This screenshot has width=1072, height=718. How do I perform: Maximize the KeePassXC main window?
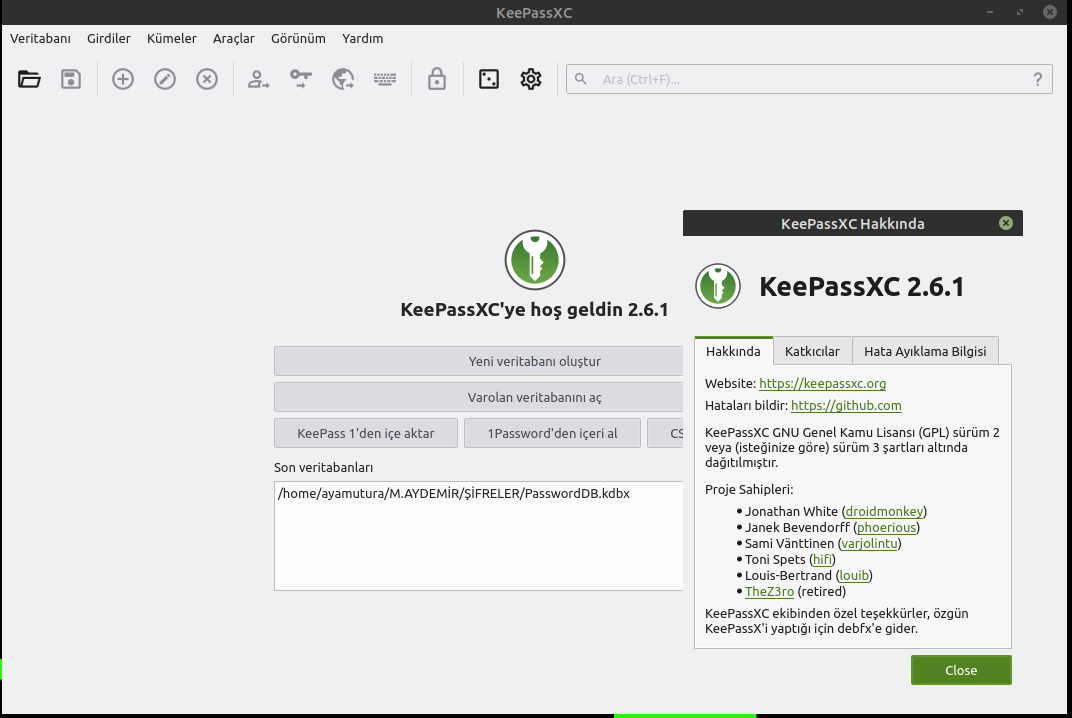tap(1020, 12)
